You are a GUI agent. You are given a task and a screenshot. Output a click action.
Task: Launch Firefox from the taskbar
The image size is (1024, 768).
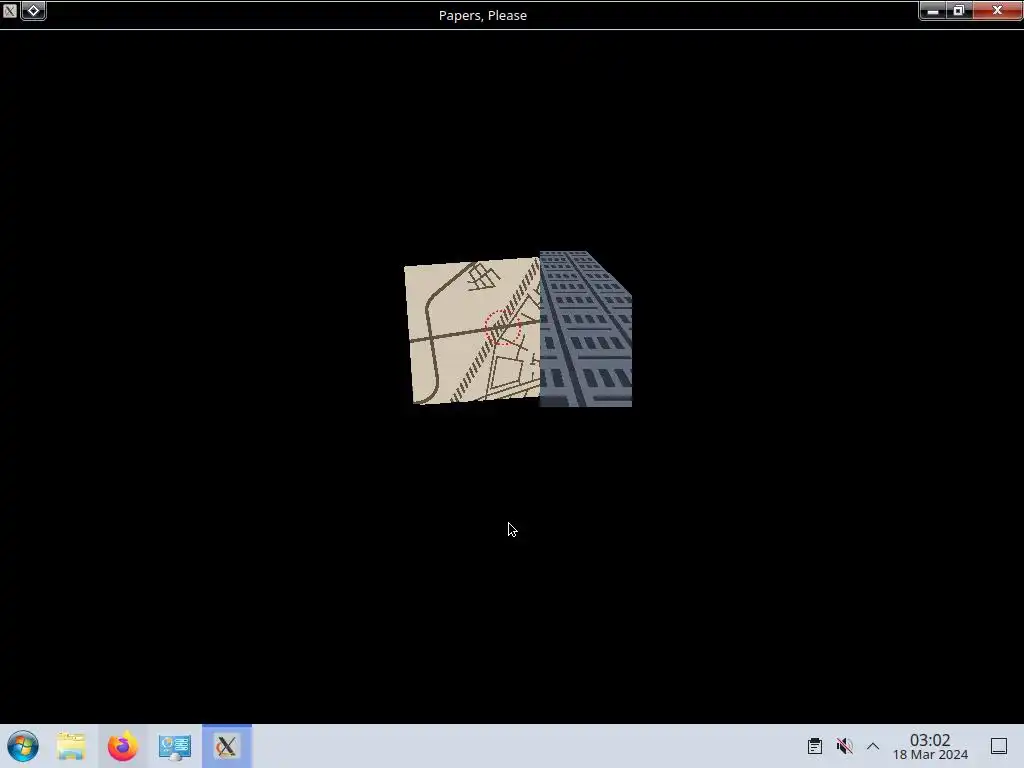(x=123, y=746)
